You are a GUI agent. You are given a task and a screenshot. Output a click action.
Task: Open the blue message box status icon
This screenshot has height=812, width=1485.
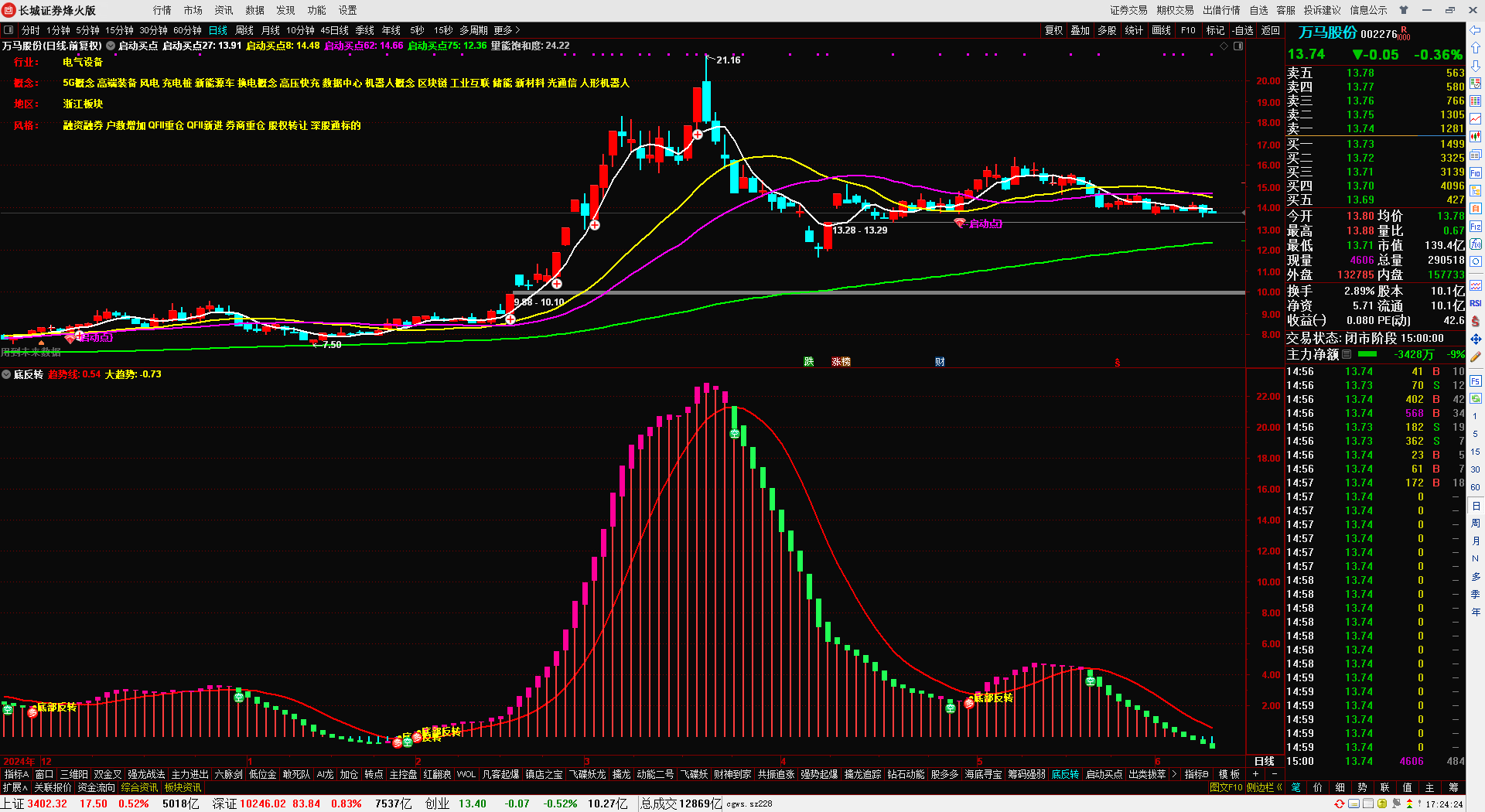click(1354, 803)
